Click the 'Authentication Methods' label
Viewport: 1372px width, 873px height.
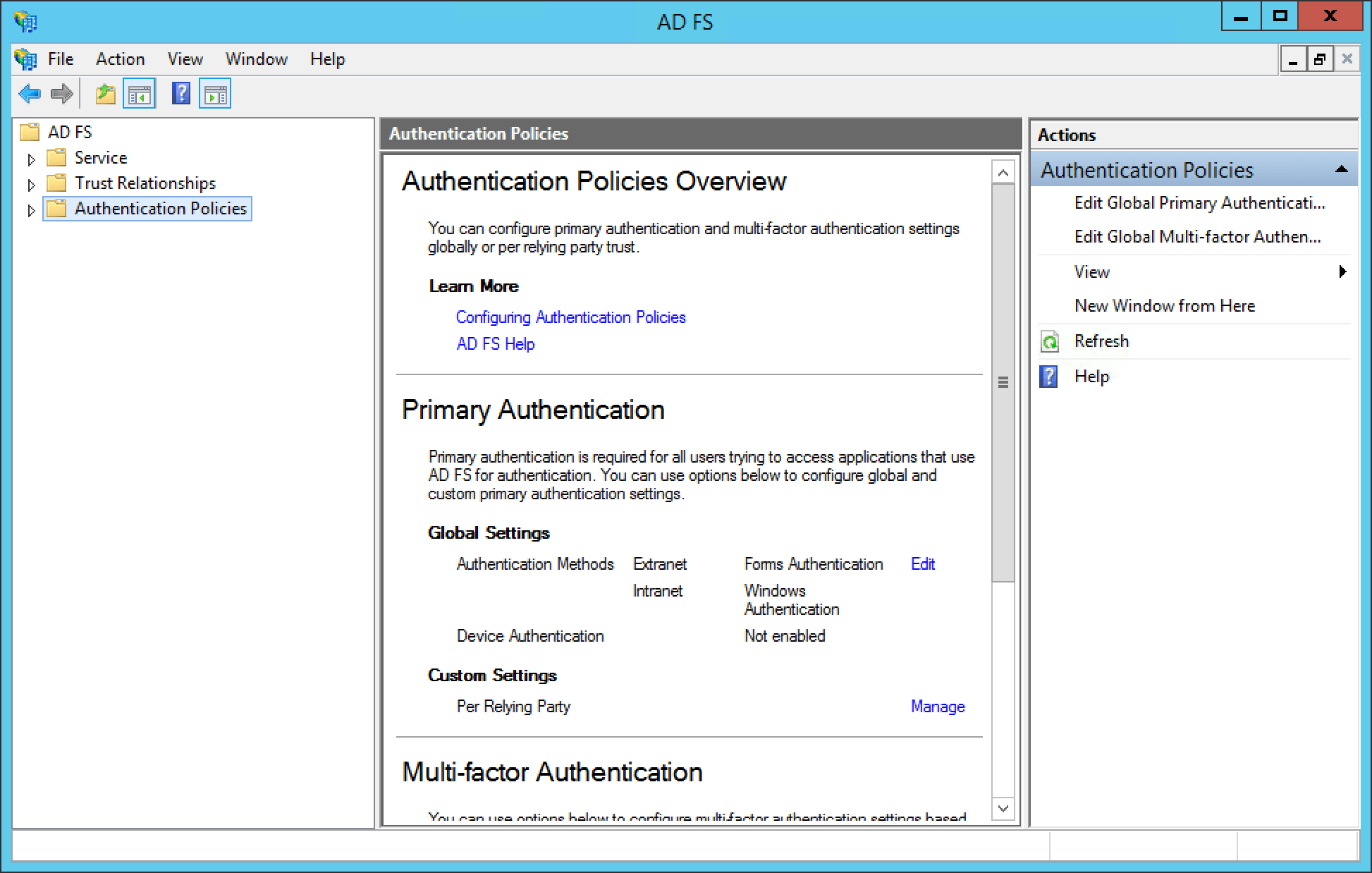tap(535, 564)
